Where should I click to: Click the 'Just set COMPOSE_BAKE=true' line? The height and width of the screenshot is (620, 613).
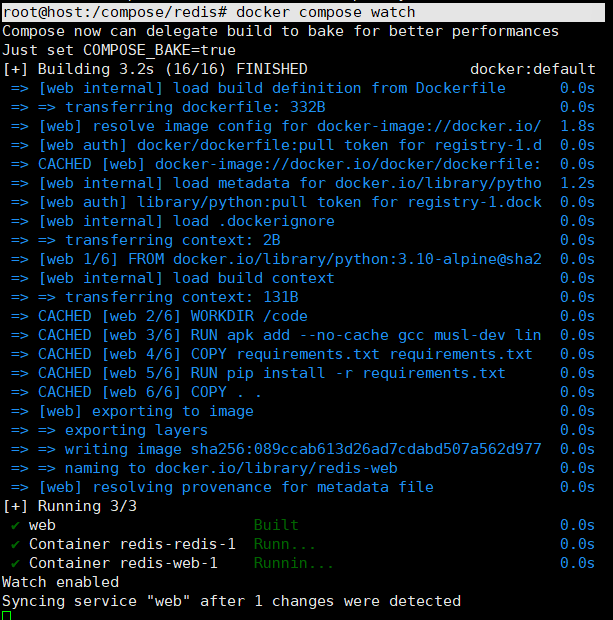point(119,50)
